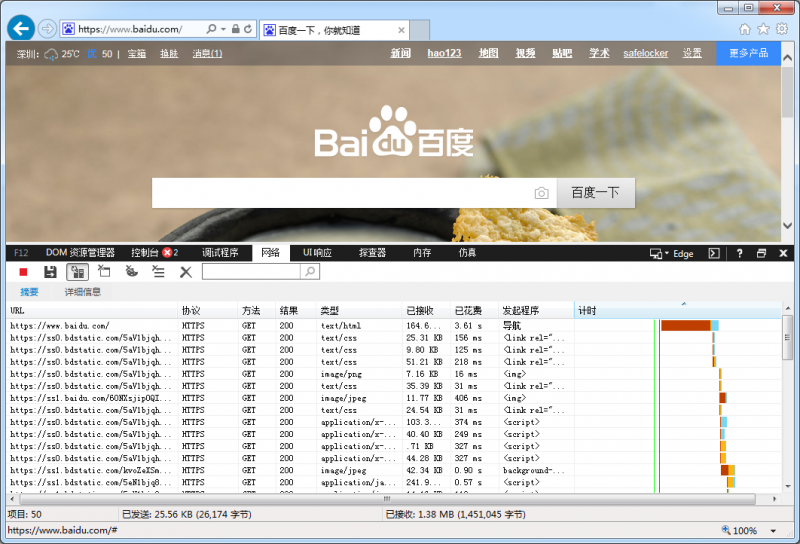Open the UI 响应 tab
This screenshot has height=544, width=800.
pos(317,253)
